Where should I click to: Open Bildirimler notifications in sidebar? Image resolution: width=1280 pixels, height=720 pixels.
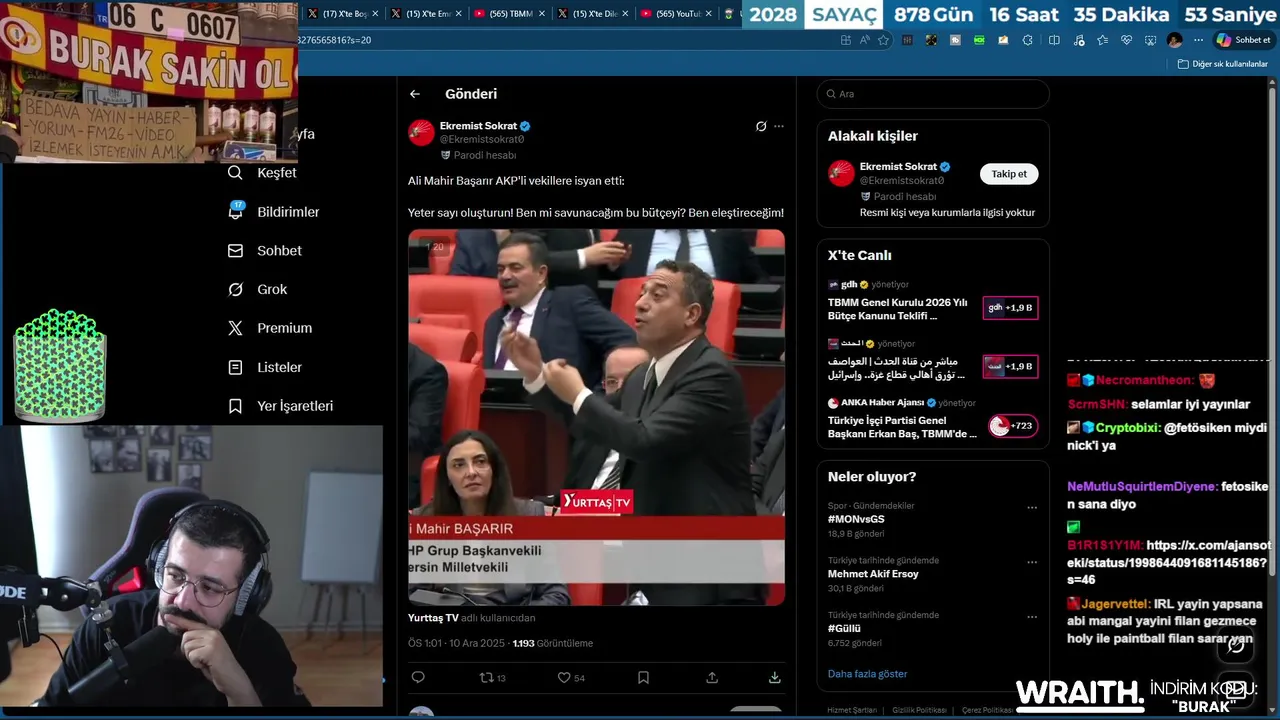coord(274,212)
